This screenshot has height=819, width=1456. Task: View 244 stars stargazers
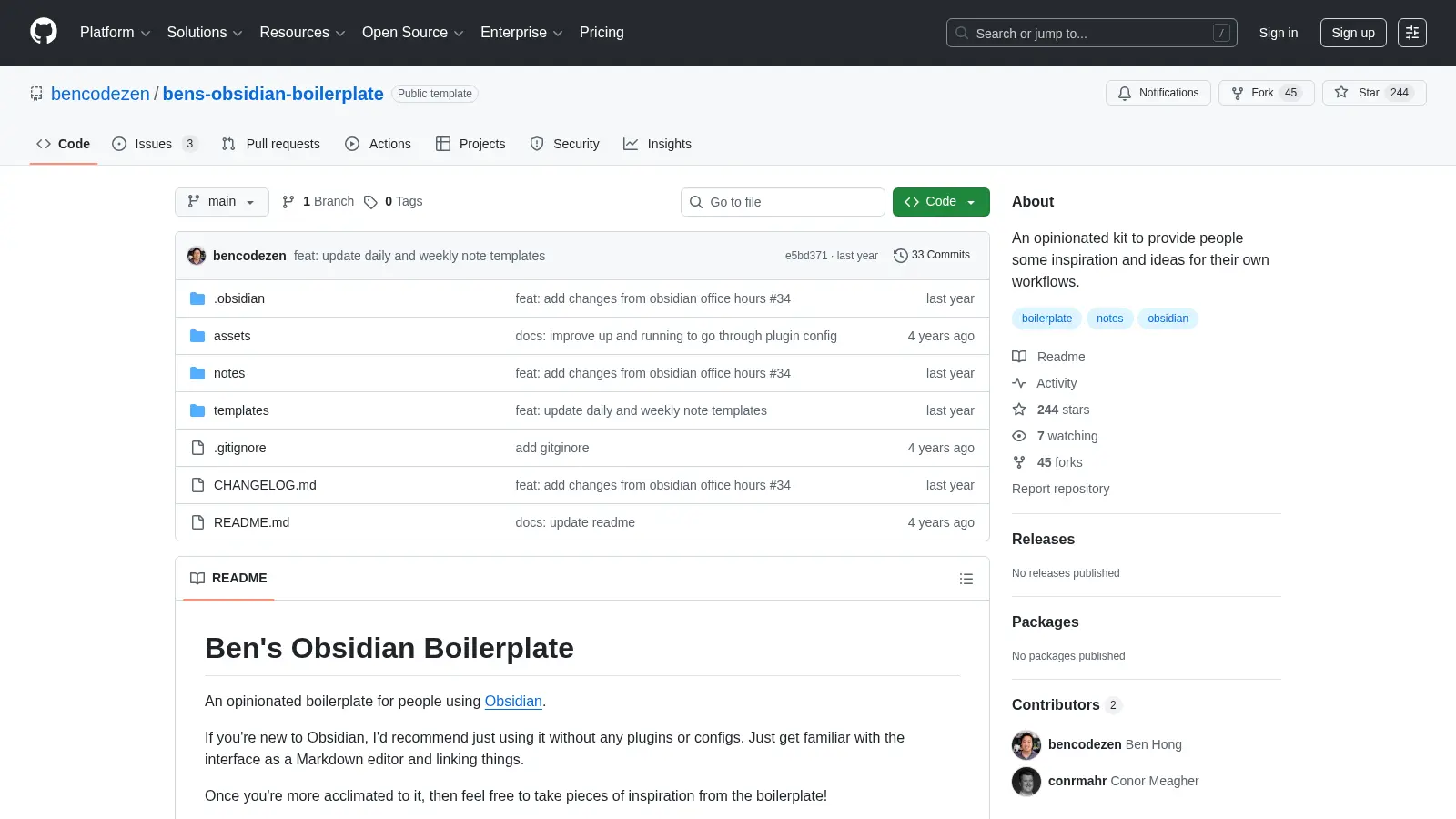[1051, 409]
